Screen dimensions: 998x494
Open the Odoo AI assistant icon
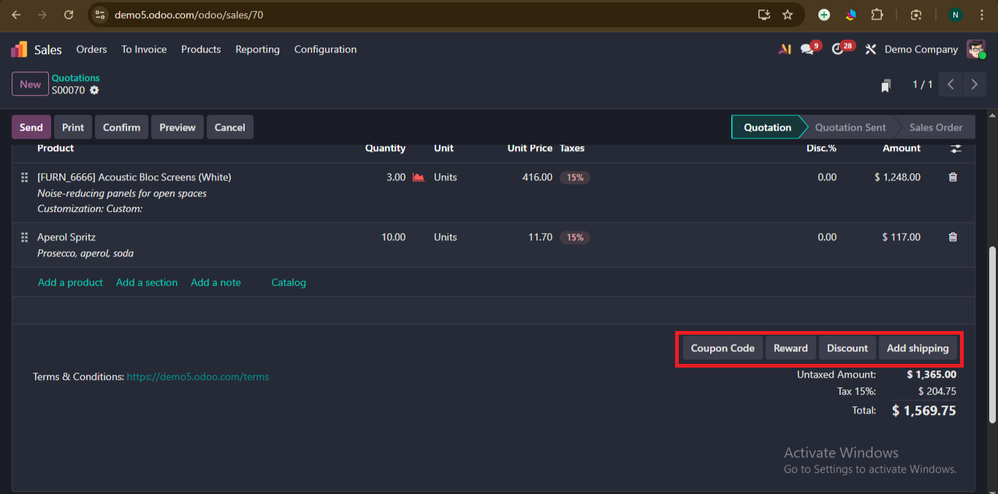pos(785,50)
